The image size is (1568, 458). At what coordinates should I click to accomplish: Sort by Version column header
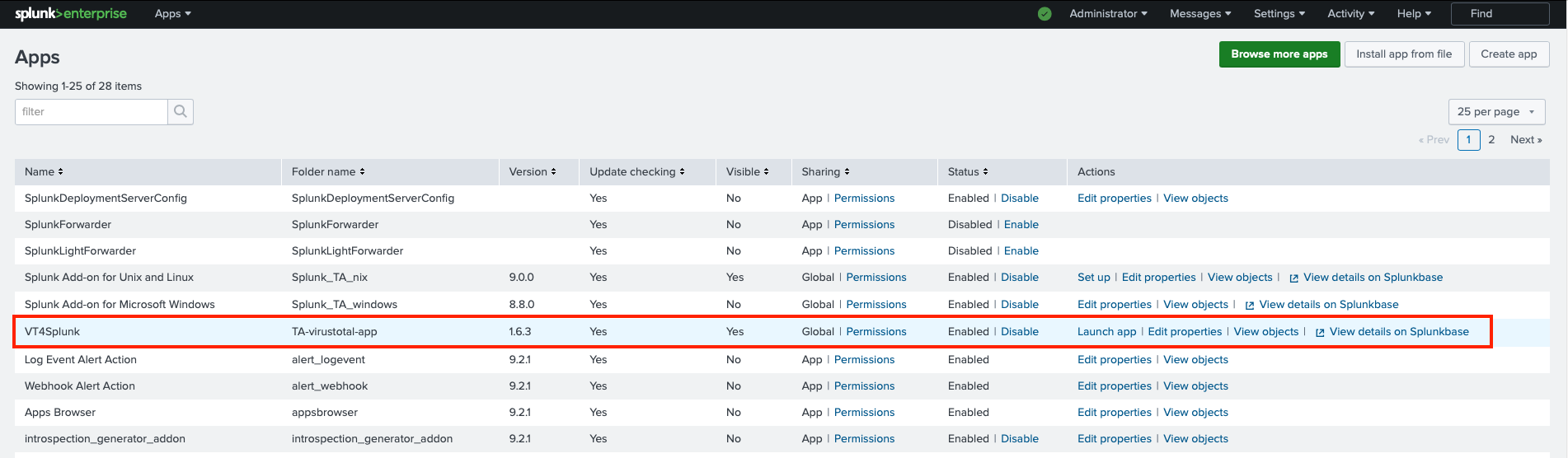pos(533,172)
